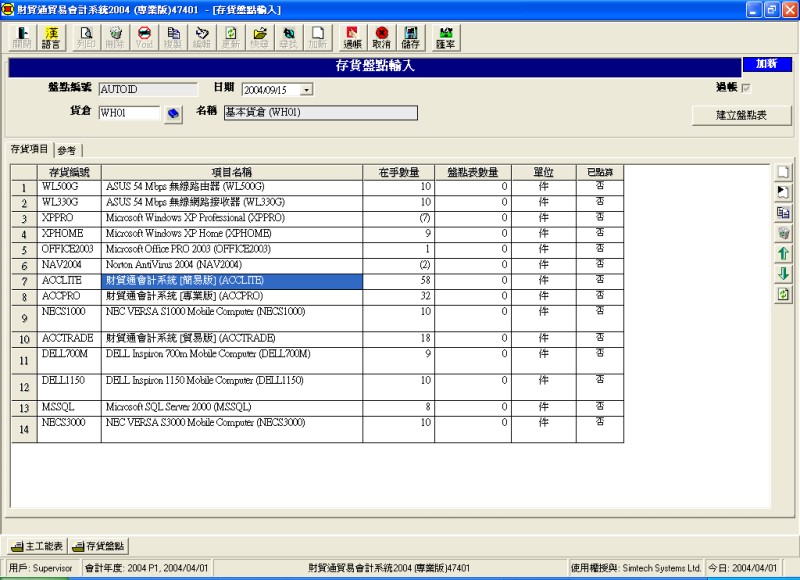Click the 列印 print preview icon
This screenshot has width=800, height=580.
[x=86, y=38]
